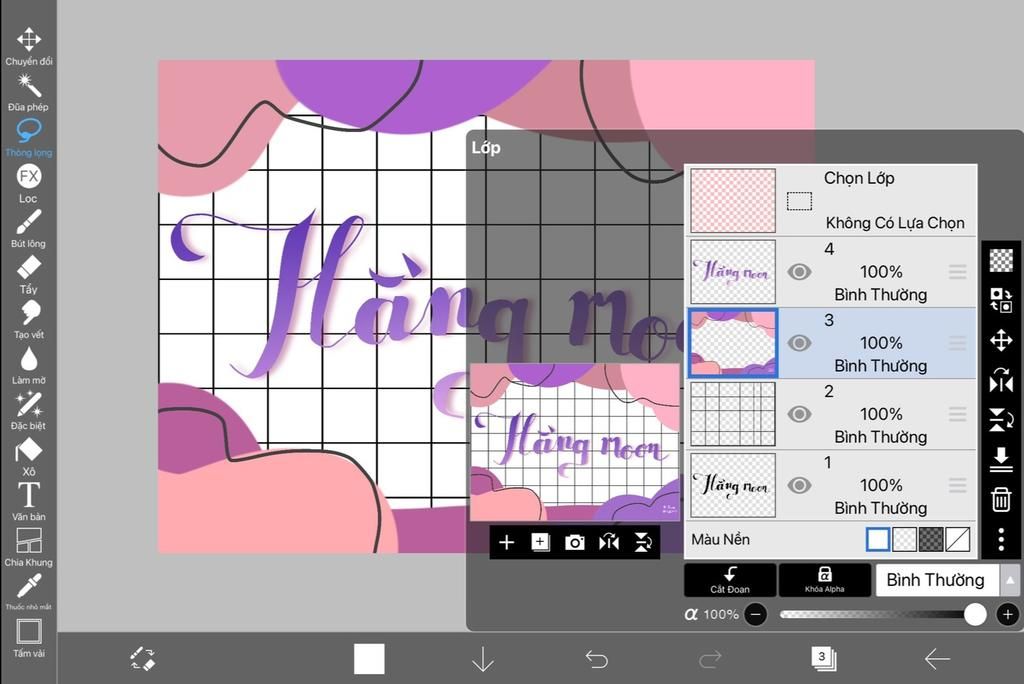
Task: Select the Tấm vải canvas tool
Action: pos(29,638)
